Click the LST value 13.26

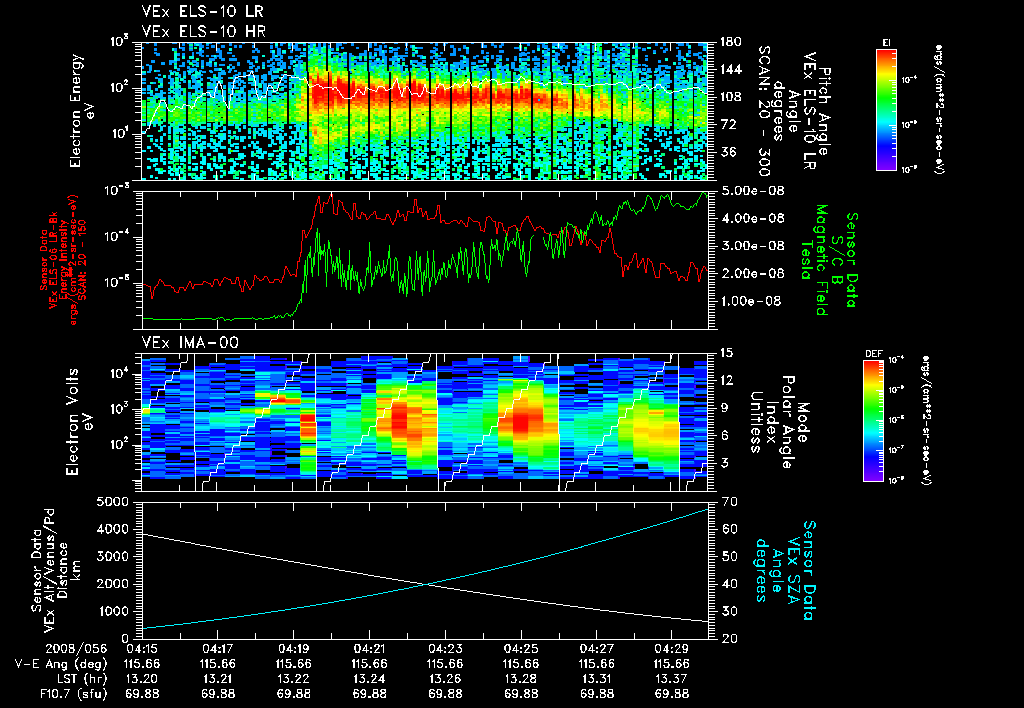point(445,679)
